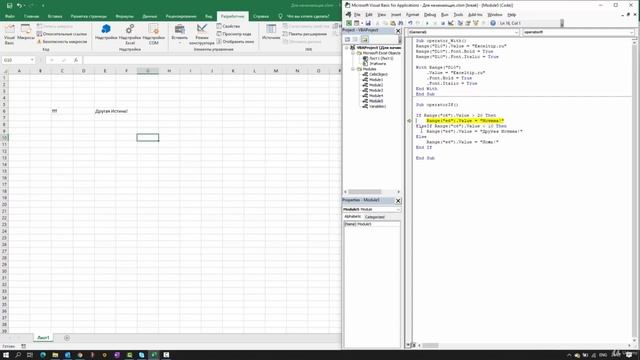The image size is (640, 360).
Task: Open File menu in VBA editor
Action: 357,15
